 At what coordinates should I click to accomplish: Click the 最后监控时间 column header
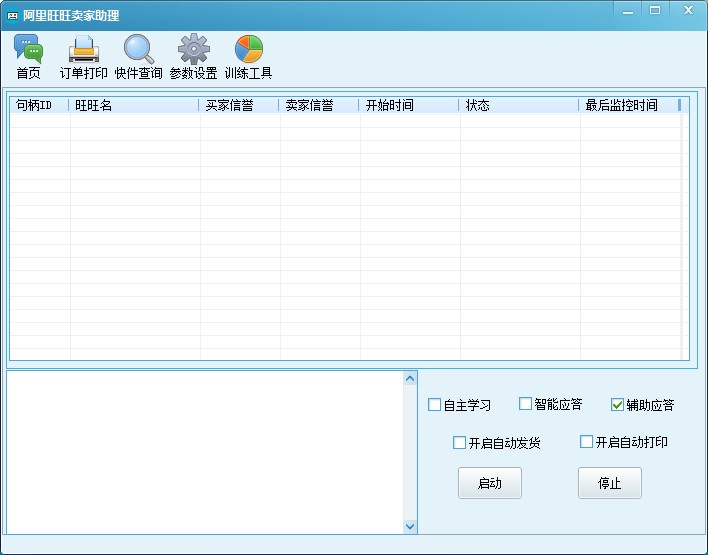pyautogui.click(x=628, y=105)
